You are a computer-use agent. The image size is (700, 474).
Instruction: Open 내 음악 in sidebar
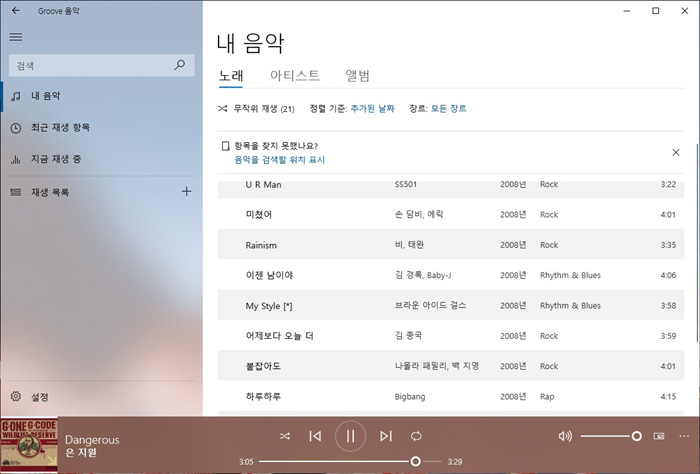pyautogui.click(x=99, y=96)
